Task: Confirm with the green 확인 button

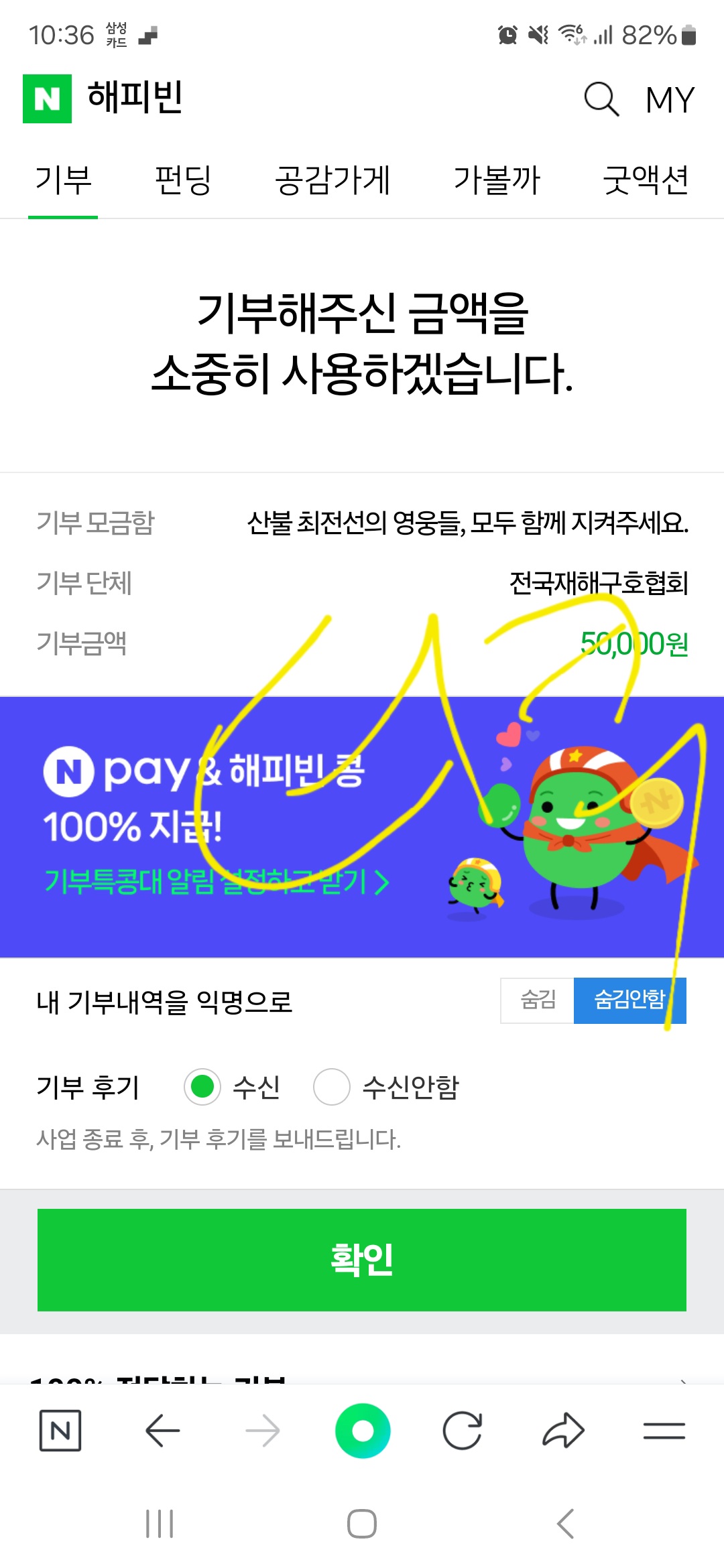Action: tap(362, 1260)
